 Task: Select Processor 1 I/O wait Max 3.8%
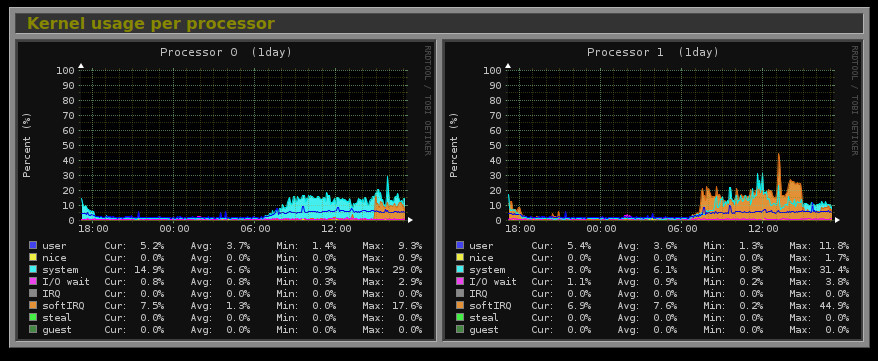coord(837,282)
